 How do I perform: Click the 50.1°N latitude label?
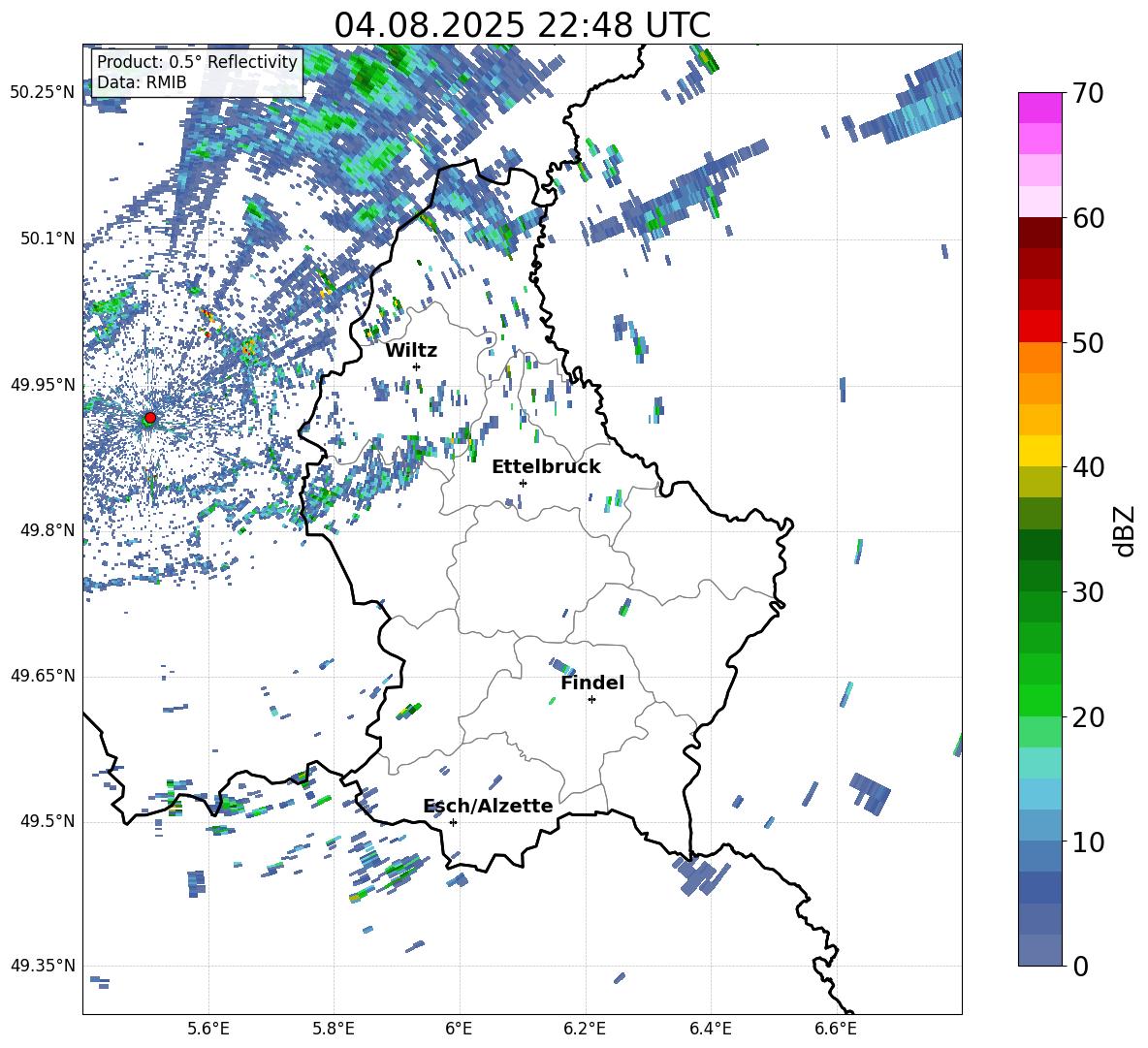coord(47,238)
